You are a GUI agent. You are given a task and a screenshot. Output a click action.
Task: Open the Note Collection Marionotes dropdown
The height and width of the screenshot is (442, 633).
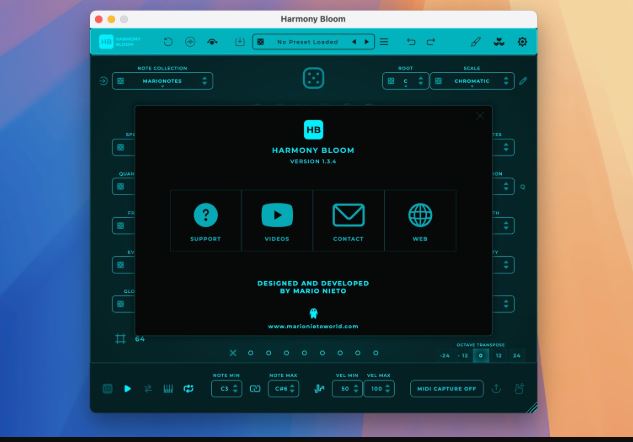pos(162,81)
